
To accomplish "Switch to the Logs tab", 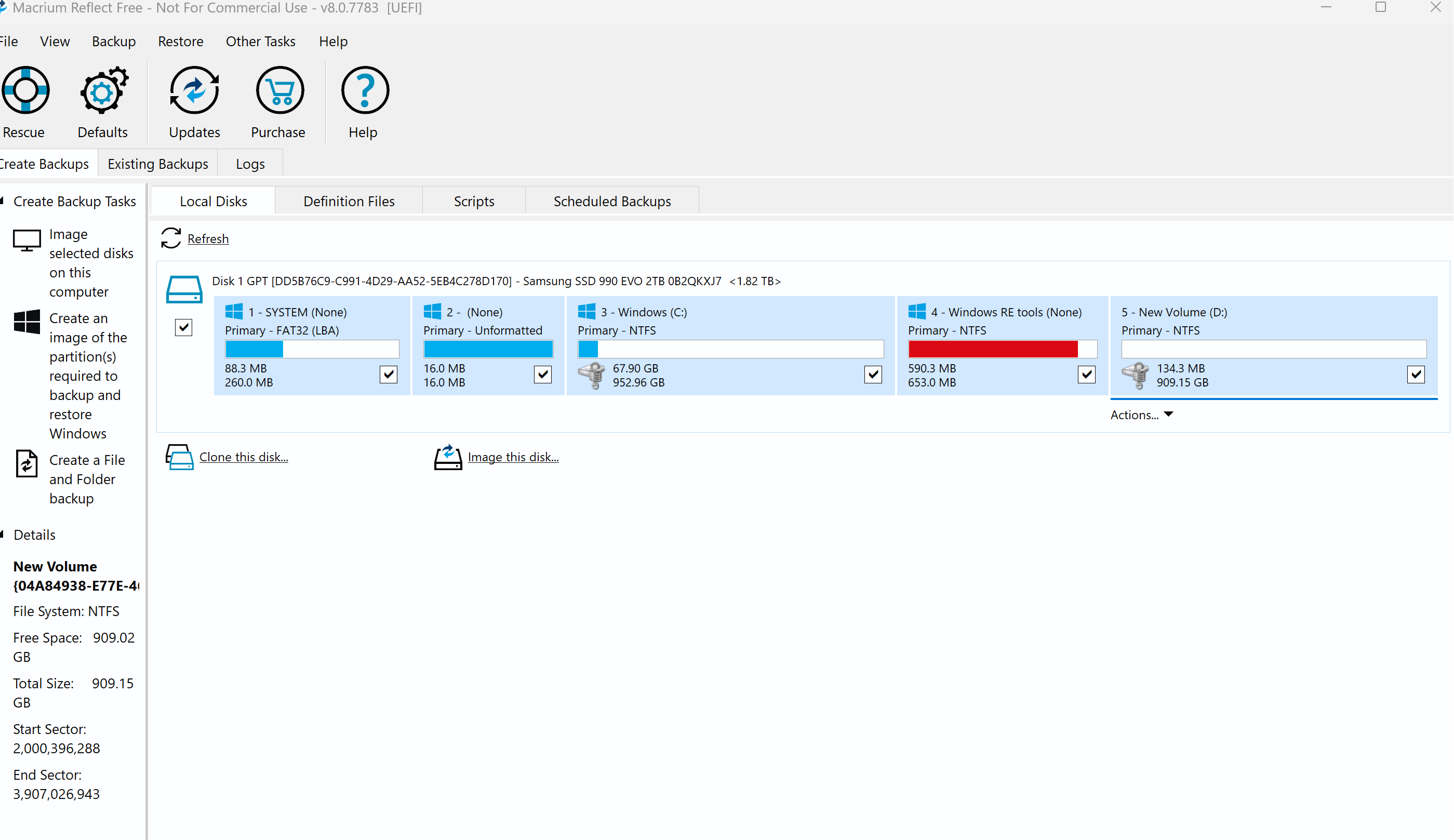I will (x=250, y=164).
